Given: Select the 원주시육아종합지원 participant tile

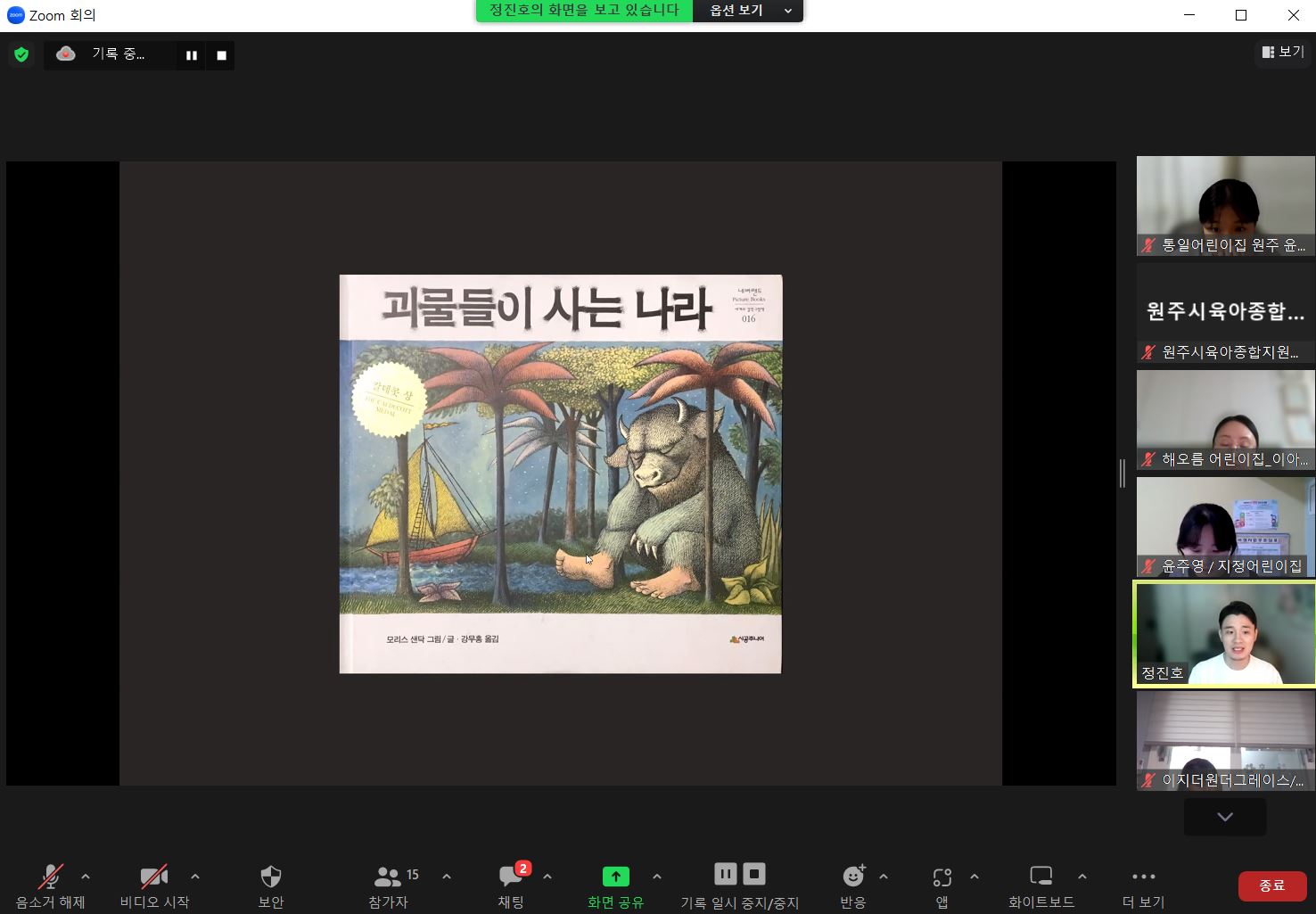Looking at the screenshot, I should 1225,313.
